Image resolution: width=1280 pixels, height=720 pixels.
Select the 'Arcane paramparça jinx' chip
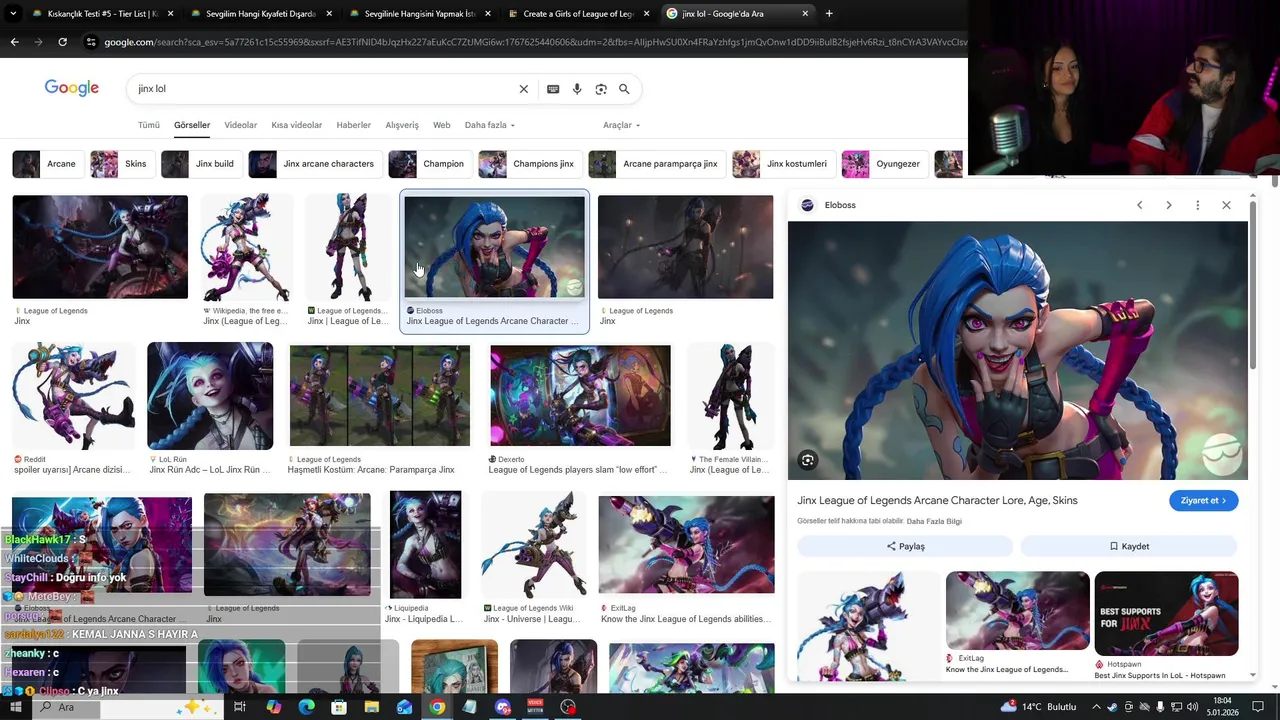pyautogui.click(x=656, y=164)
